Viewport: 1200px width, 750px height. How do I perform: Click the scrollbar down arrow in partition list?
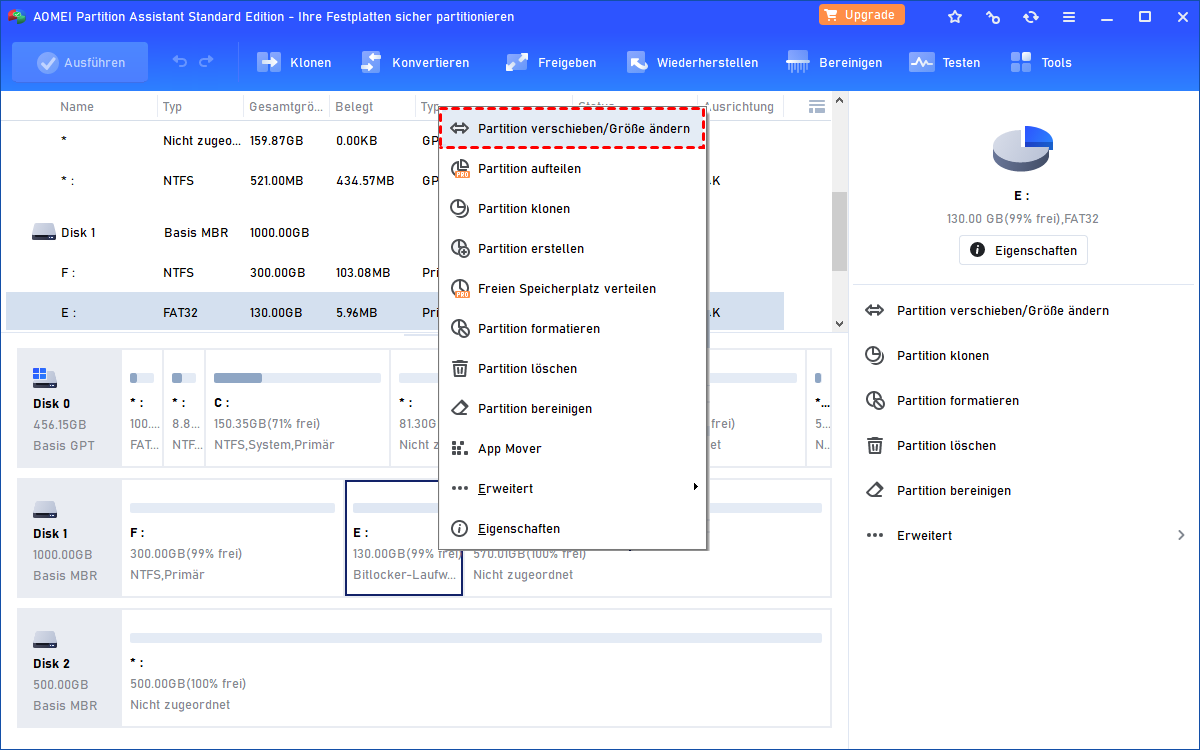click(x=839, y=323)
